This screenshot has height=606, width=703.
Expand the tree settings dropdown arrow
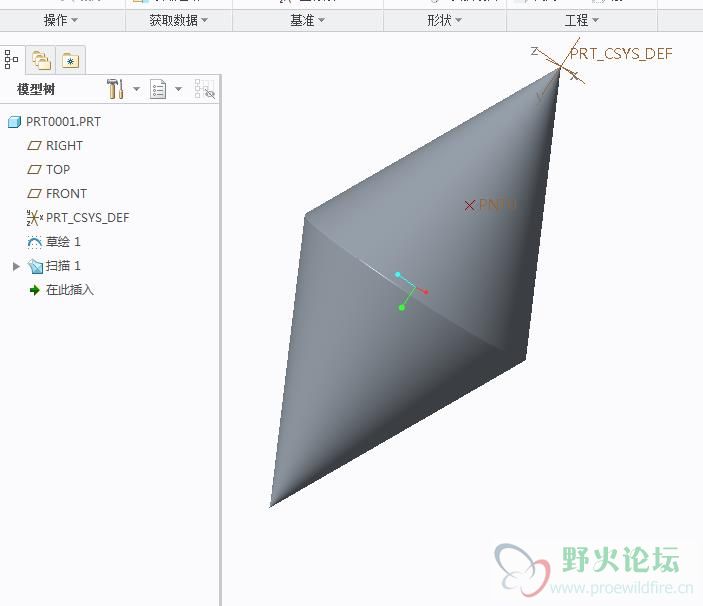click(137, 89)
